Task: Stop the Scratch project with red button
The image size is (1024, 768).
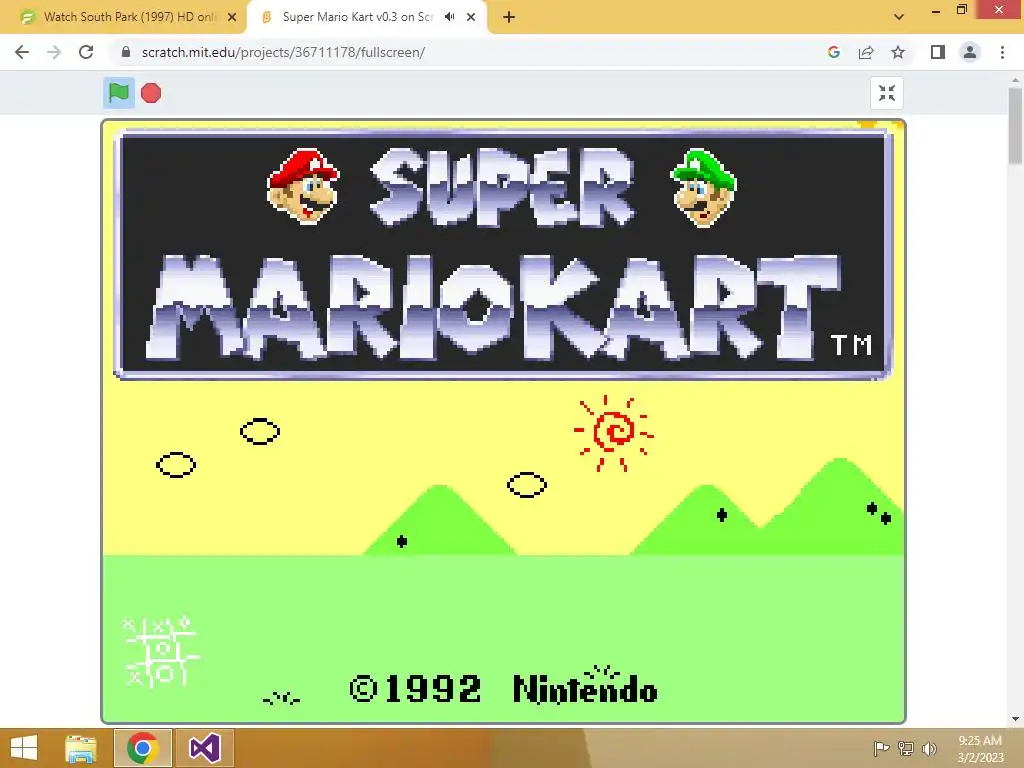Action: (x=151, y=93)
